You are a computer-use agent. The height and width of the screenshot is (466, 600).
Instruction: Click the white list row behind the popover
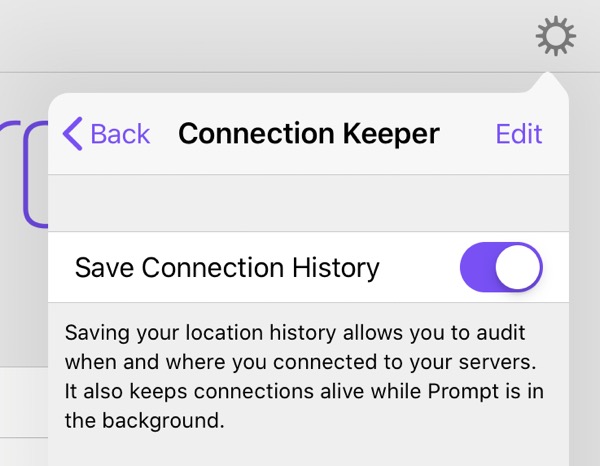tap(24, 402)
